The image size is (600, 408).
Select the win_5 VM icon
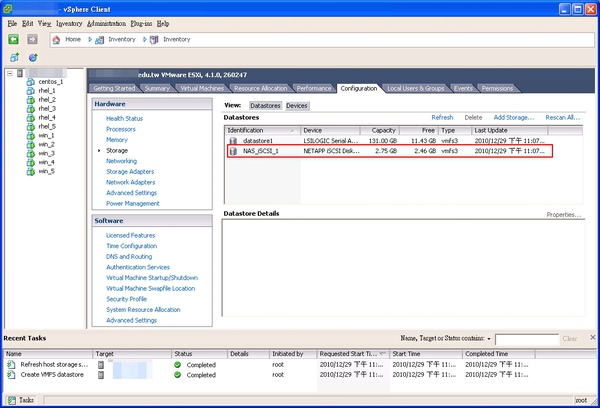pos(31,171)
